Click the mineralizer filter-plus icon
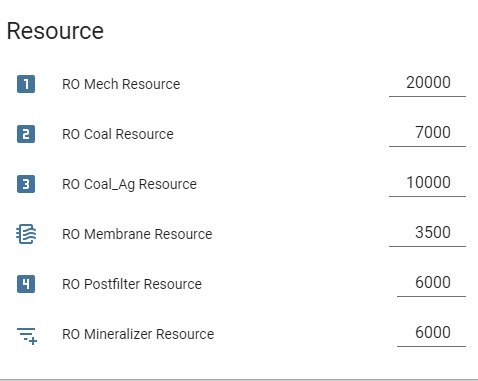Viewport: 478px width, 381px height. coord(27,335)
